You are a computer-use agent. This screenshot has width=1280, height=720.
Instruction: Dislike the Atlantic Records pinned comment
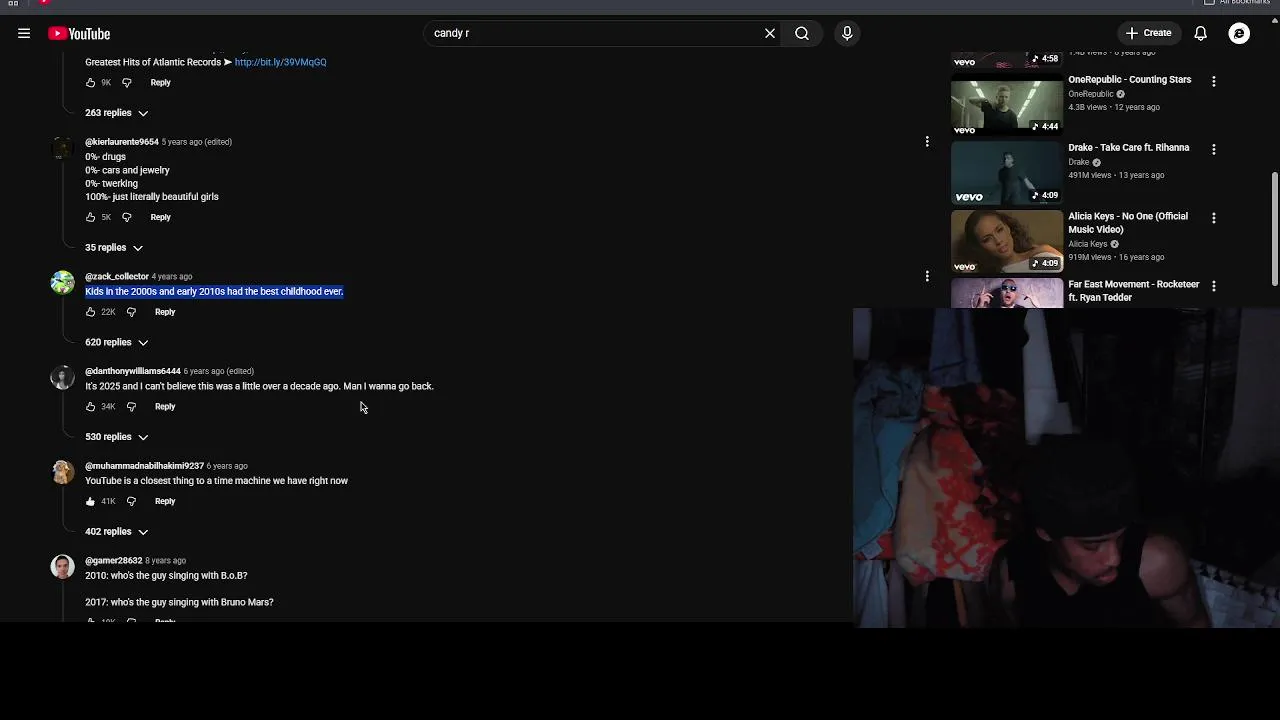(127, 82)
